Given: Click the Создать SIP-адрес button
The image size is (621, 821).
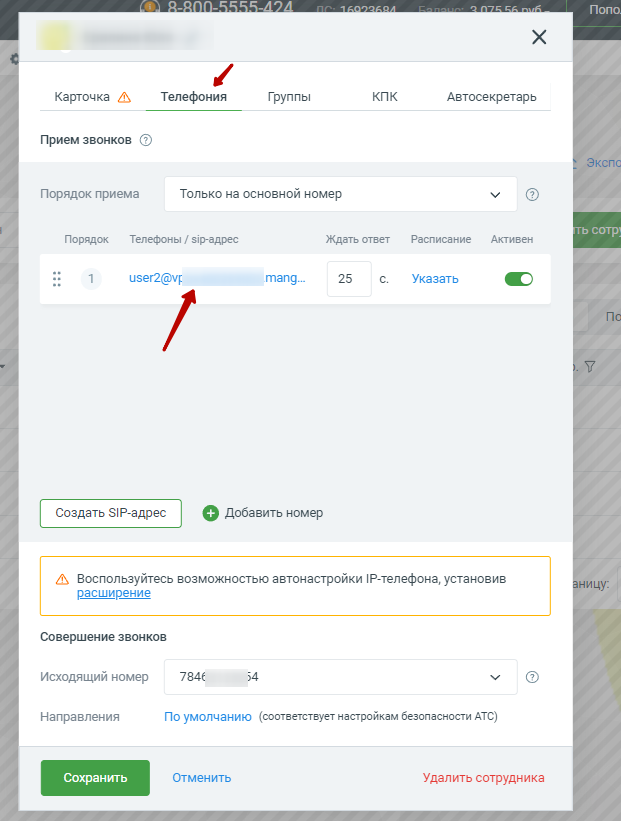Looking at the screenshot, I should 111,513.
